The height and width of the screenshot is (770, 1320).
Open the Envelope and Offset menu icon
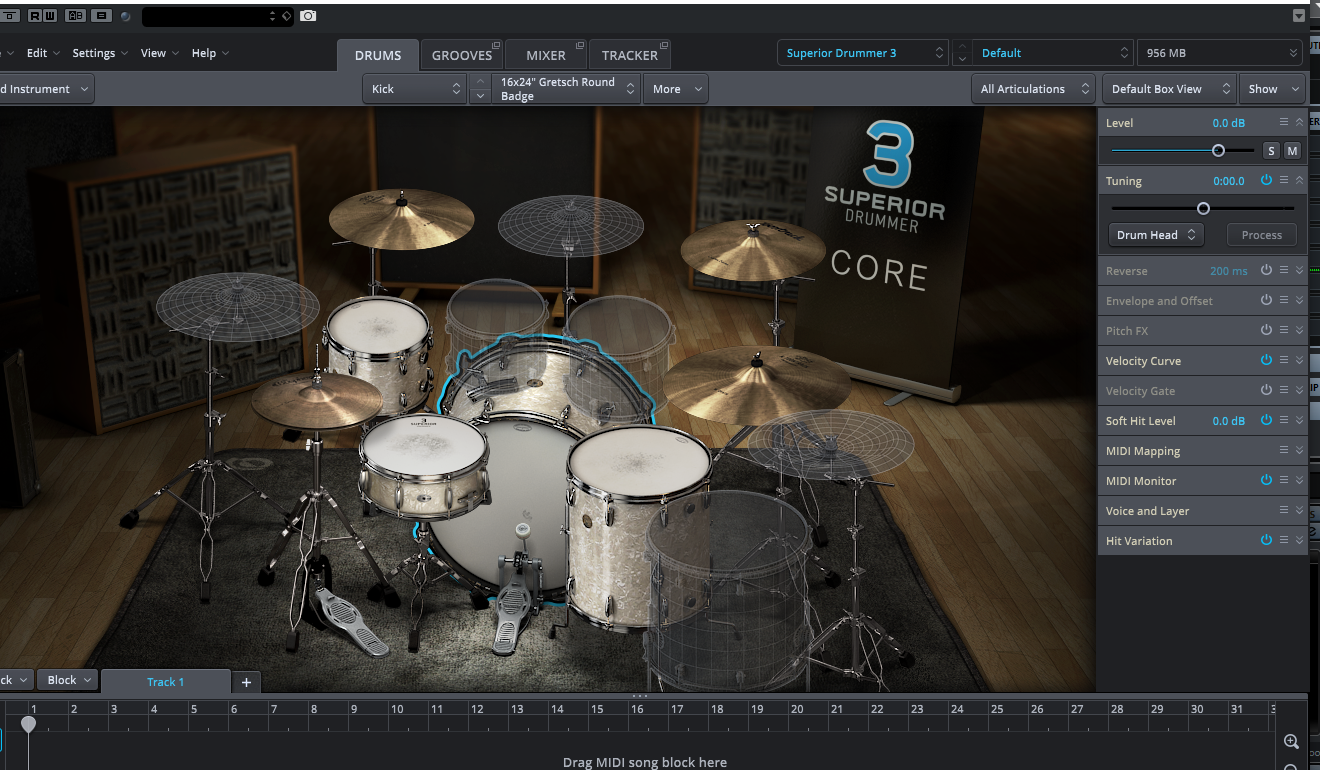click(1284, 300)
